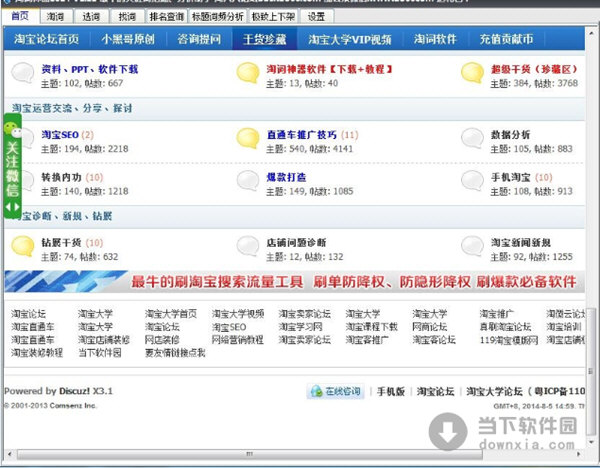Click bubble icon beside 淘宝新闻新规
Viewport: 600px width, 468px height.
472,246
